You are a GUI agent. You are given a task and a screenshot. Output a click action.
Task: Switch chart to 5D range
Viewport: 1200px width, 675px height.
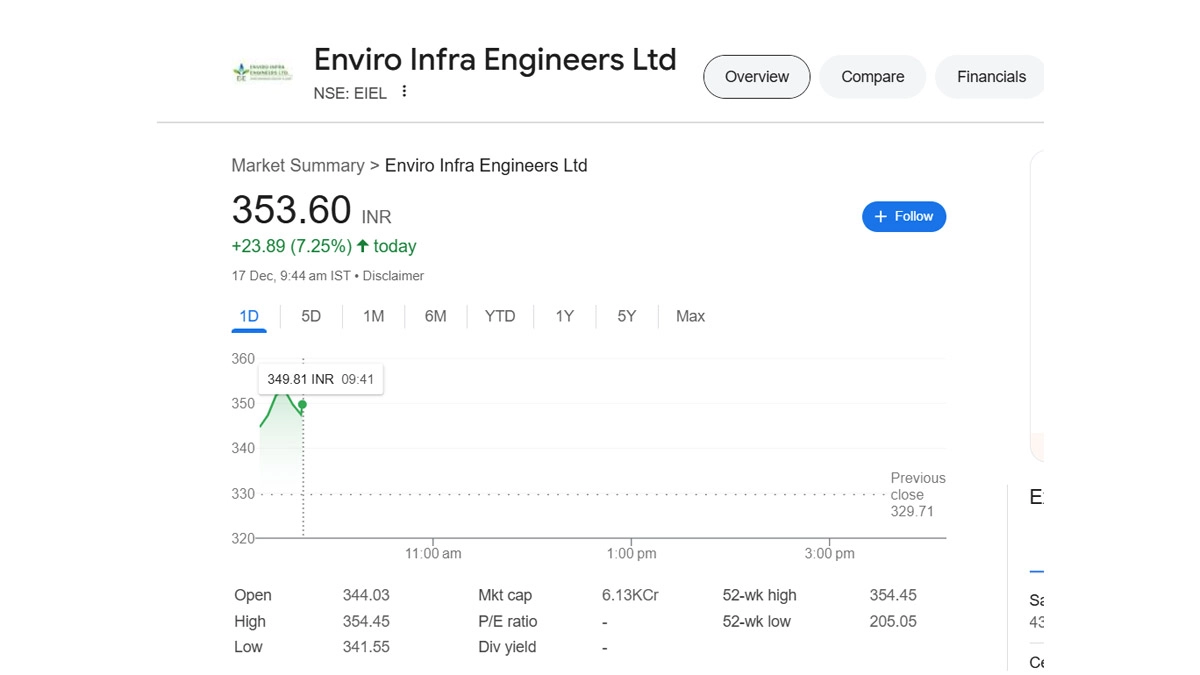tap(311, 317)
